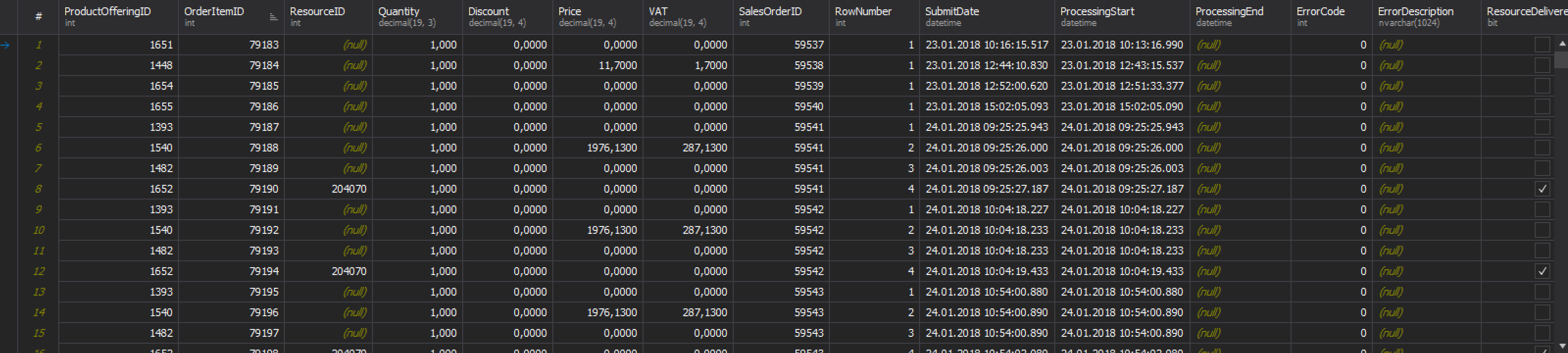Click ProductOfferingID cell 1651
Screen dimensions: 1568x353
119,45
